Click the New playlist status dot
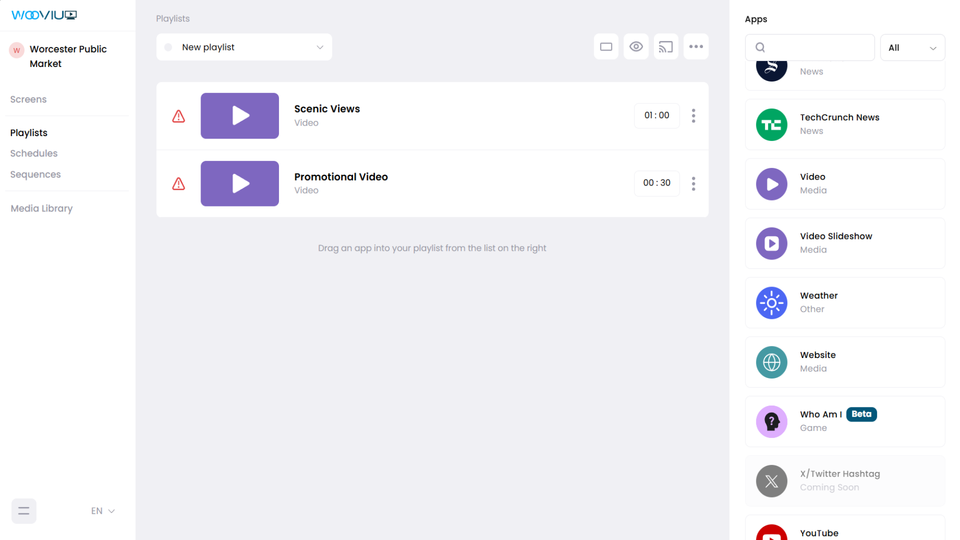Image resolution: width=960 pixels, height=540 pixels. point(168,47)
